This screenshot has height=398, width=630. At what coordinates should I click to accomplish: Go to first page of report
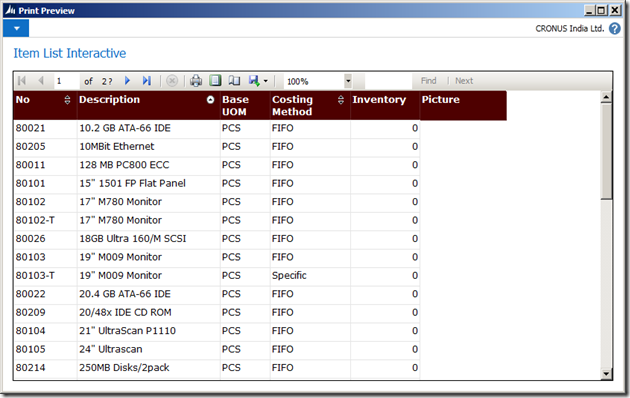tap(22, 81)
